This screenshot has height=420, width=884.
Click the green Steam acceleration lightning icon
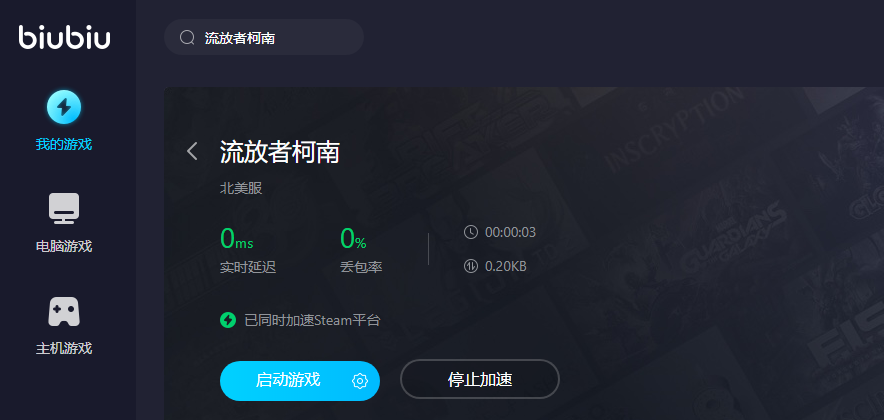(x=228, y=320)
